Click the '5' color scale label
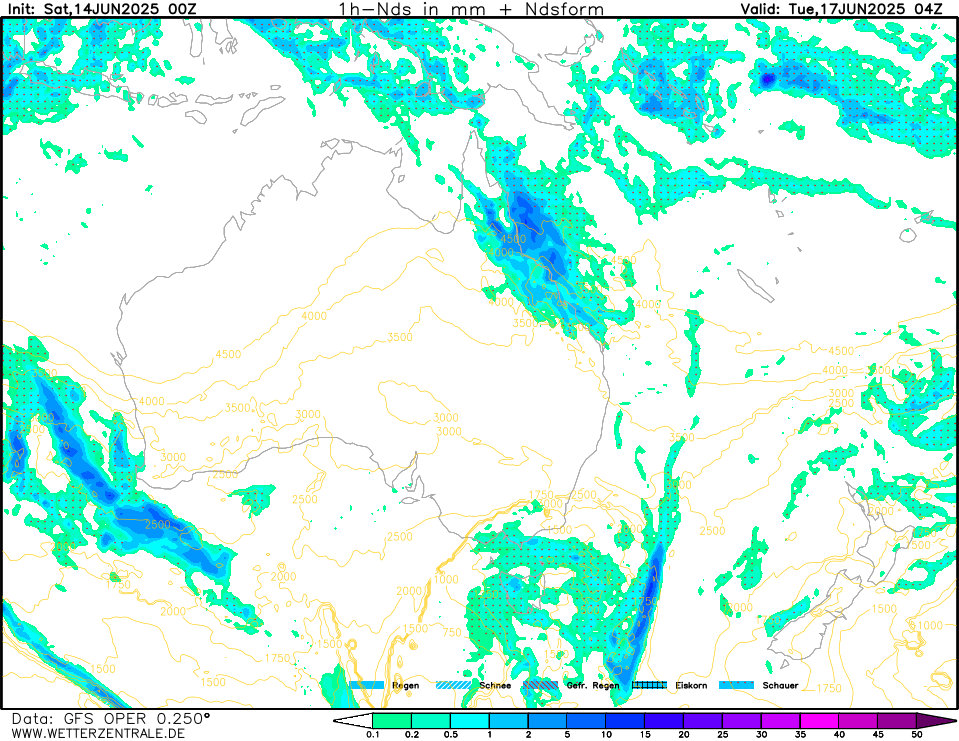The height and width of the screenshot is (741, 959). 567,734
